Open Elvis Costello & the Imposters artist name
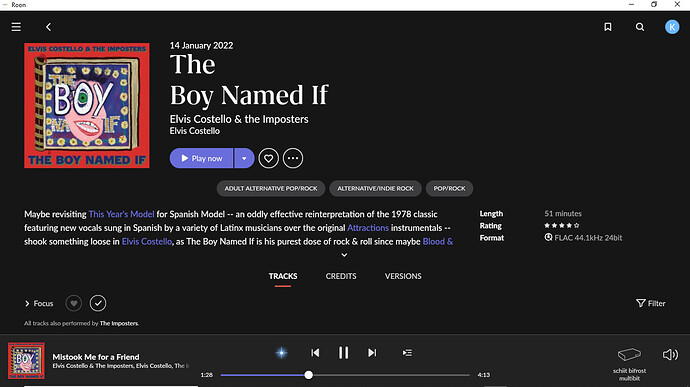690x387 pixels. [239, 119]
